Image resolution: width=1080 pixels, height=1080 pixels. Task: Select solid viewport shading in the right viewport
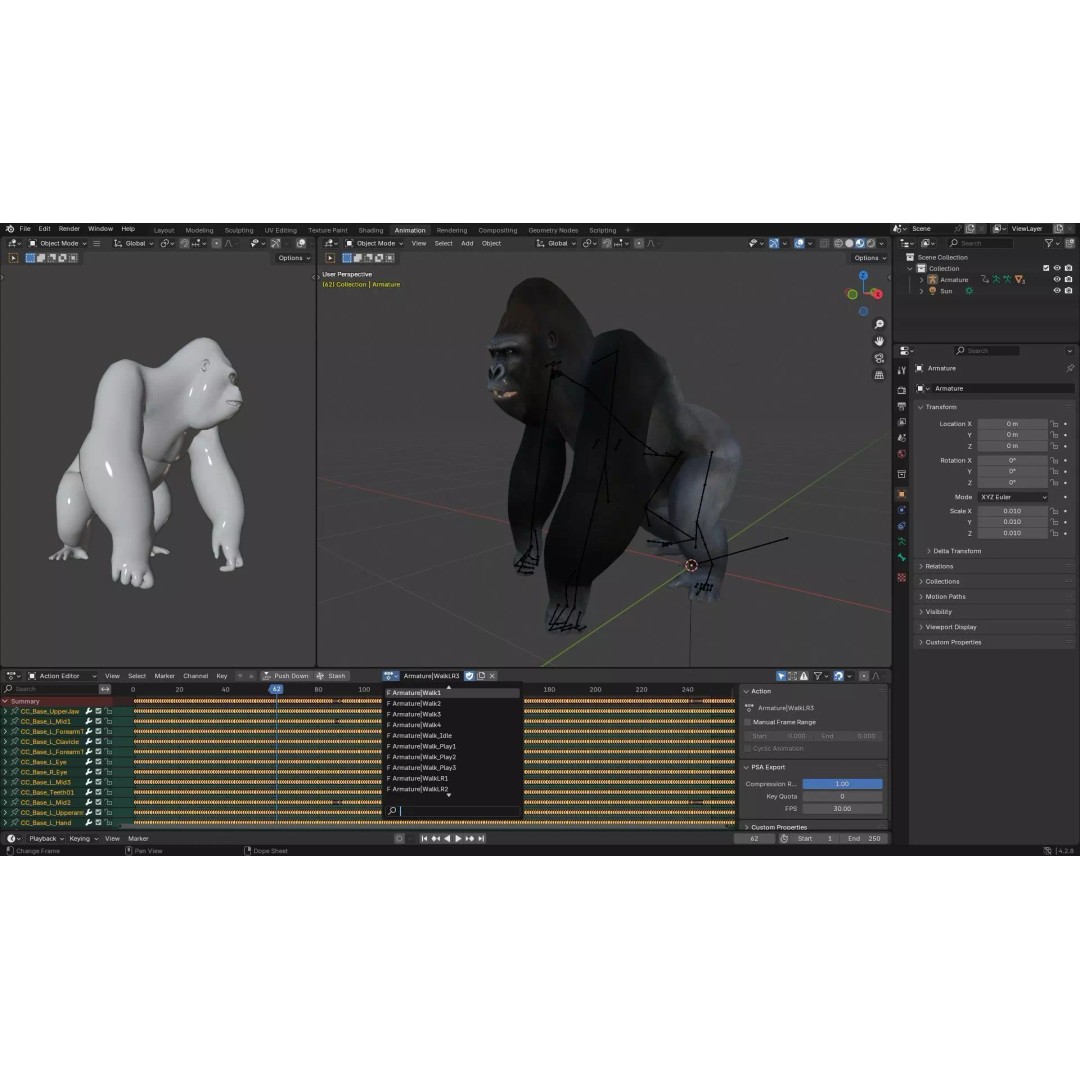coord(849,243)
